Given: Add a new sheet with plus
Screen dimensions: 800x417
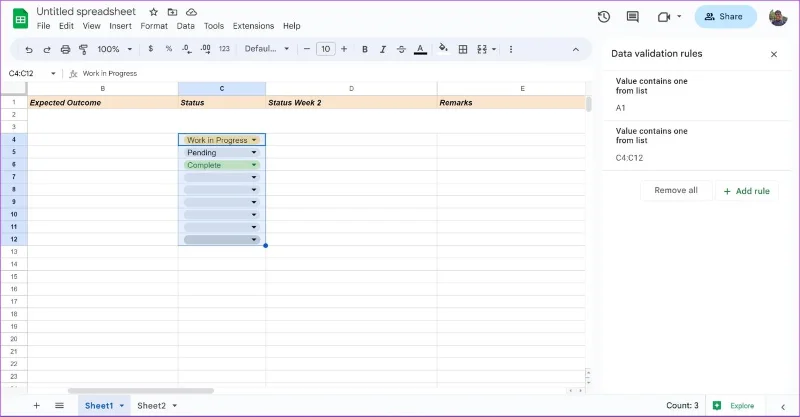Looking at the screenshot, I should click(x=36, y=406).
